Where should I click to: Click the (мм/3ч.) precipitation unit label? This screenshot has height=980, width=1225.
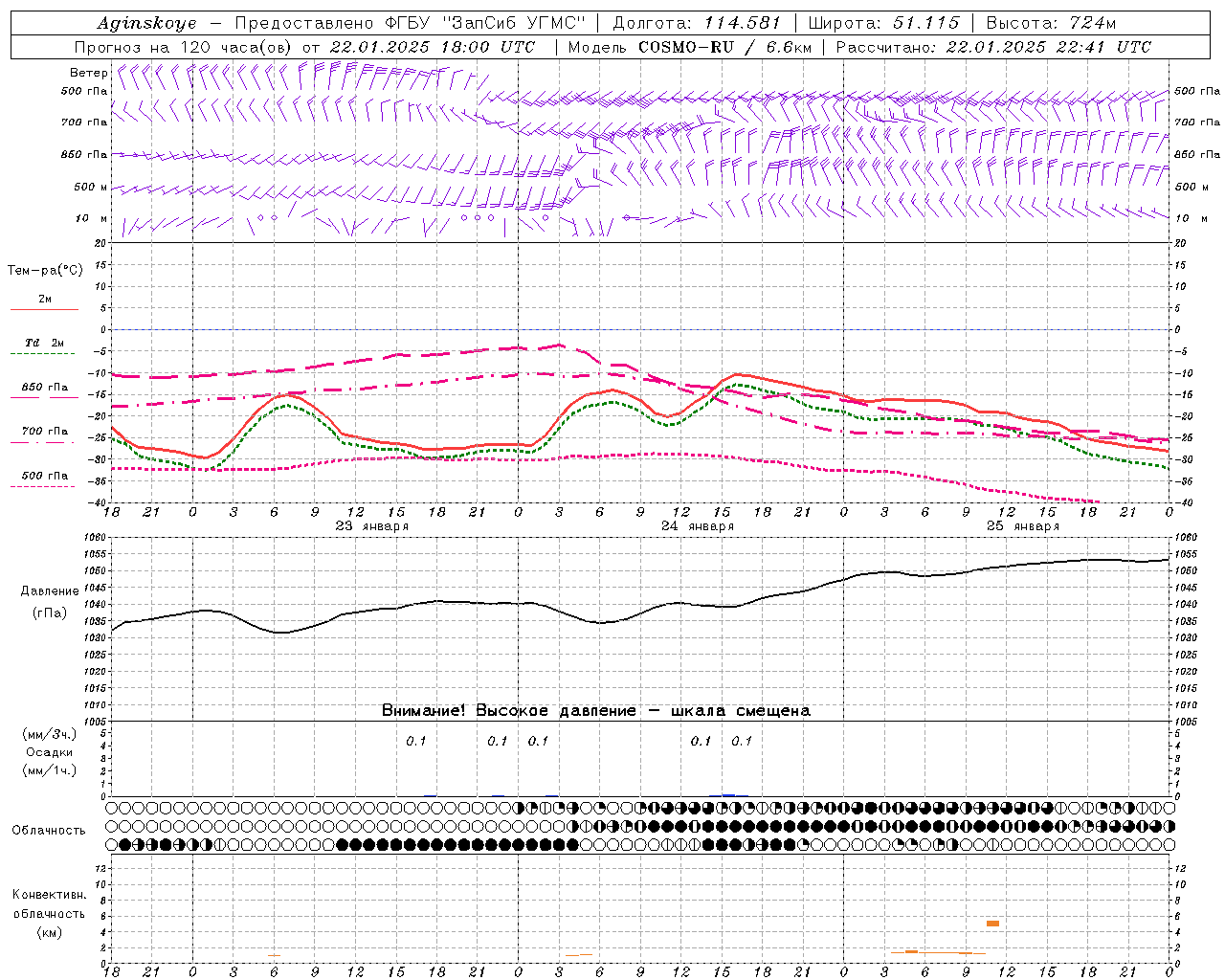pyautogui.click(x=49, y=734)
